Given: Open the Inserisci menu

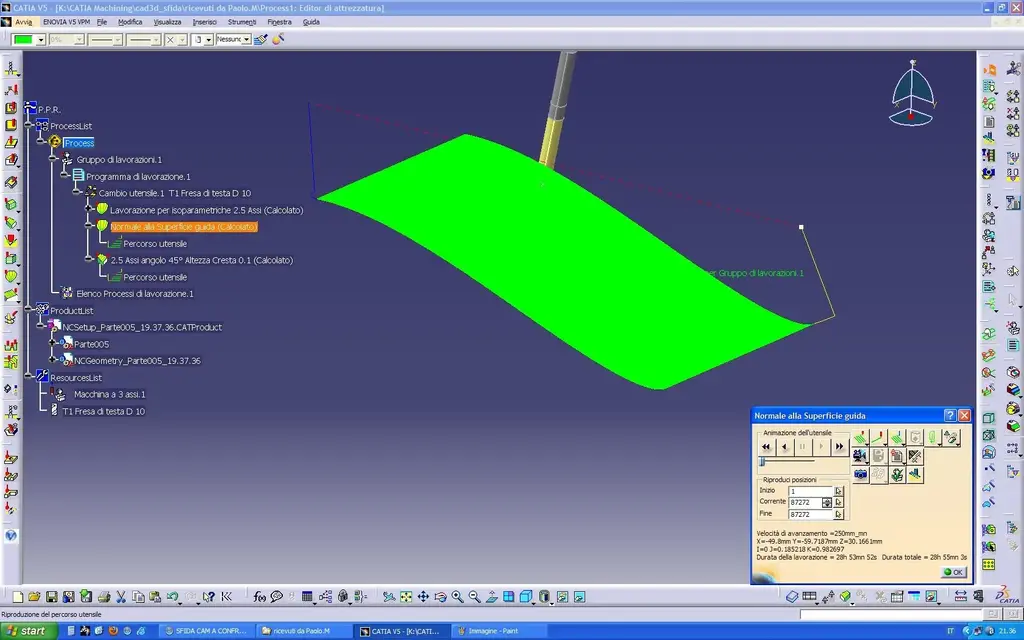Looking at the screenshot, I should [x=204, y=21].
